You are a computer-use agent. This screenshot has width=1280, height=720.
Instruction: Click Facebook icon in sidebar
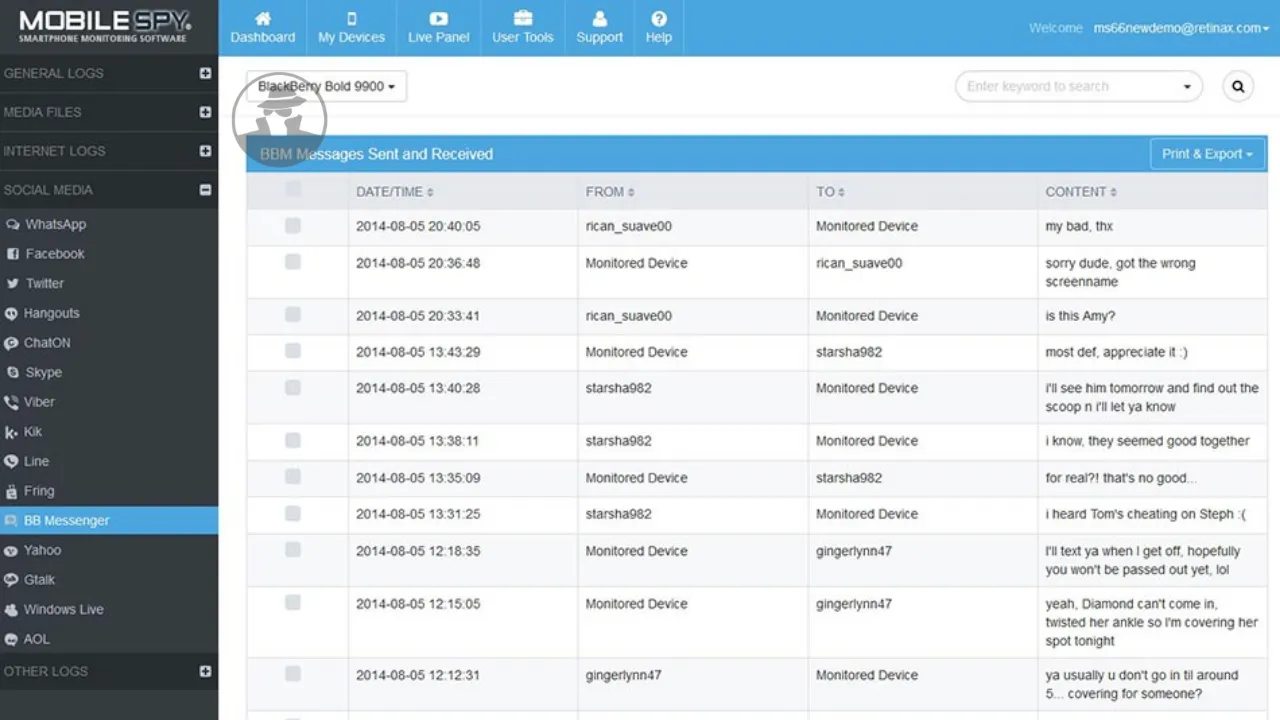[x=12, y=254]
